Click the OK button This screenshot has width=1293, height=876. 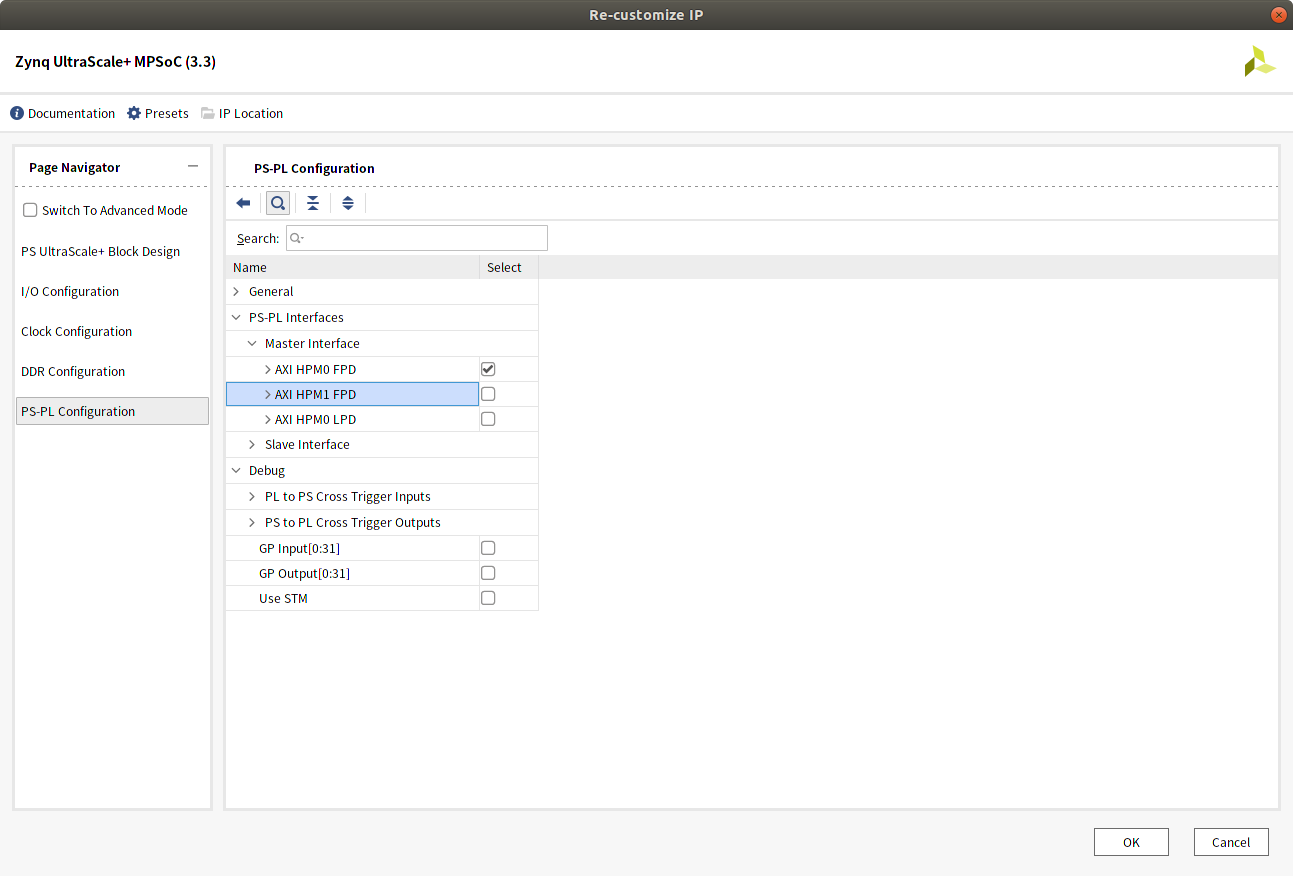(x=1131, y=842)
